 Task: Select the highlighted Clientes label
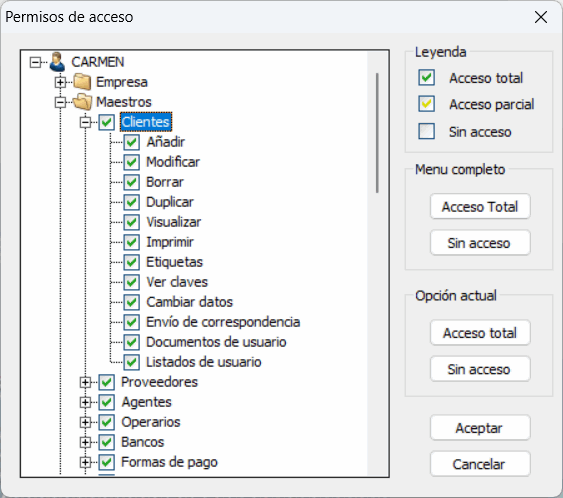pyautogui.click(x=145, y=122)
